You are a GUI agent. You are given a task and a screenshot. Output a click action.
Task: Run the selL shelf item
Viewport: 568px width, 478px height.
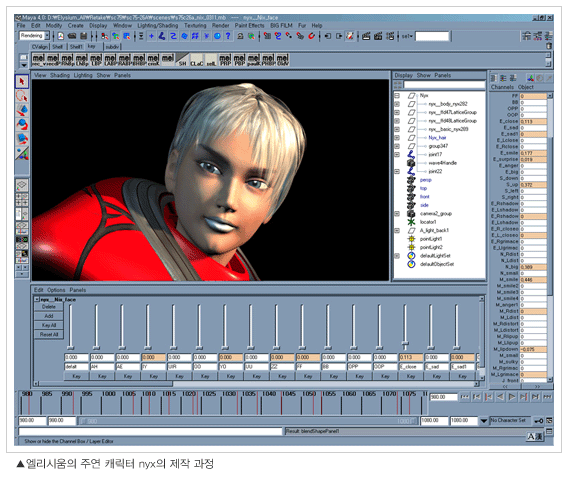click(x=211, y=59)
